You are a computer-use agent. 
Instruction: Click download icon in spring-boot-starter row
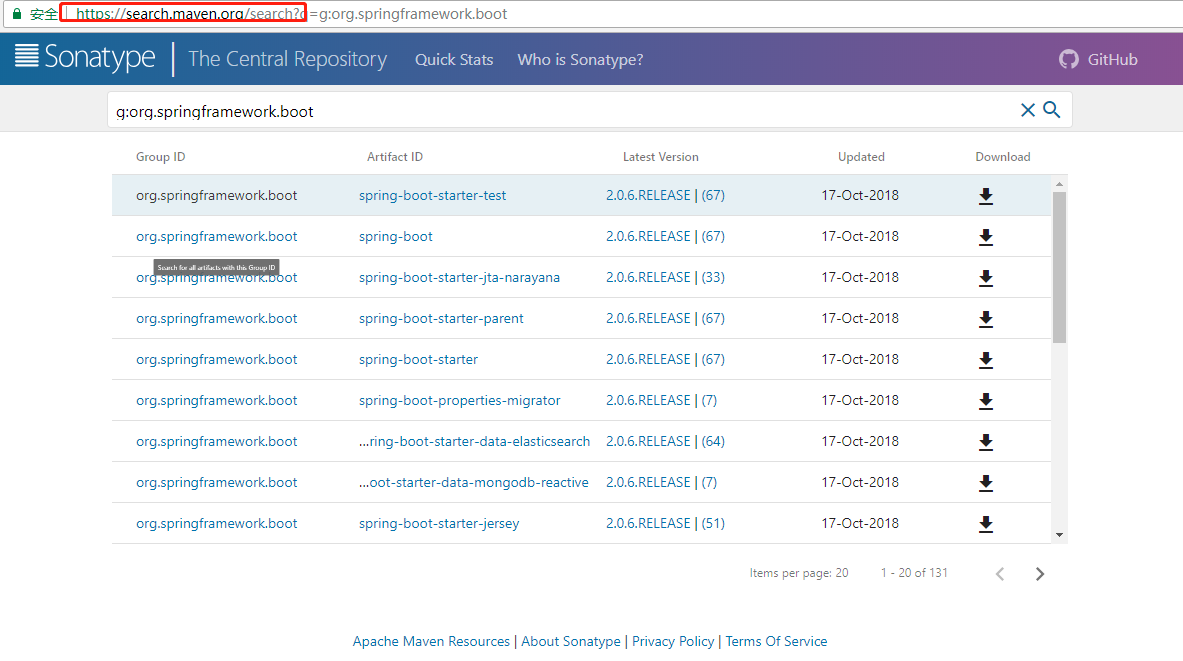(985, 360)
